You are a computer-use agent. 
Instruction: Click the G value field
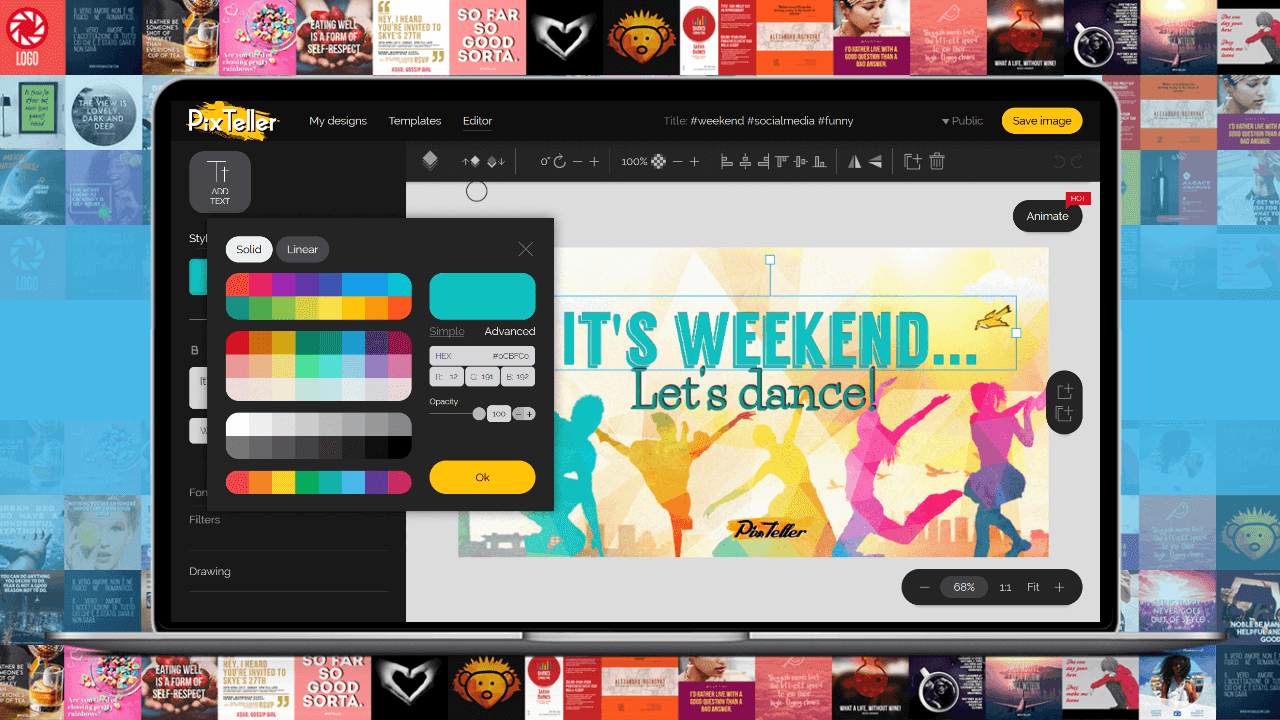482,377
